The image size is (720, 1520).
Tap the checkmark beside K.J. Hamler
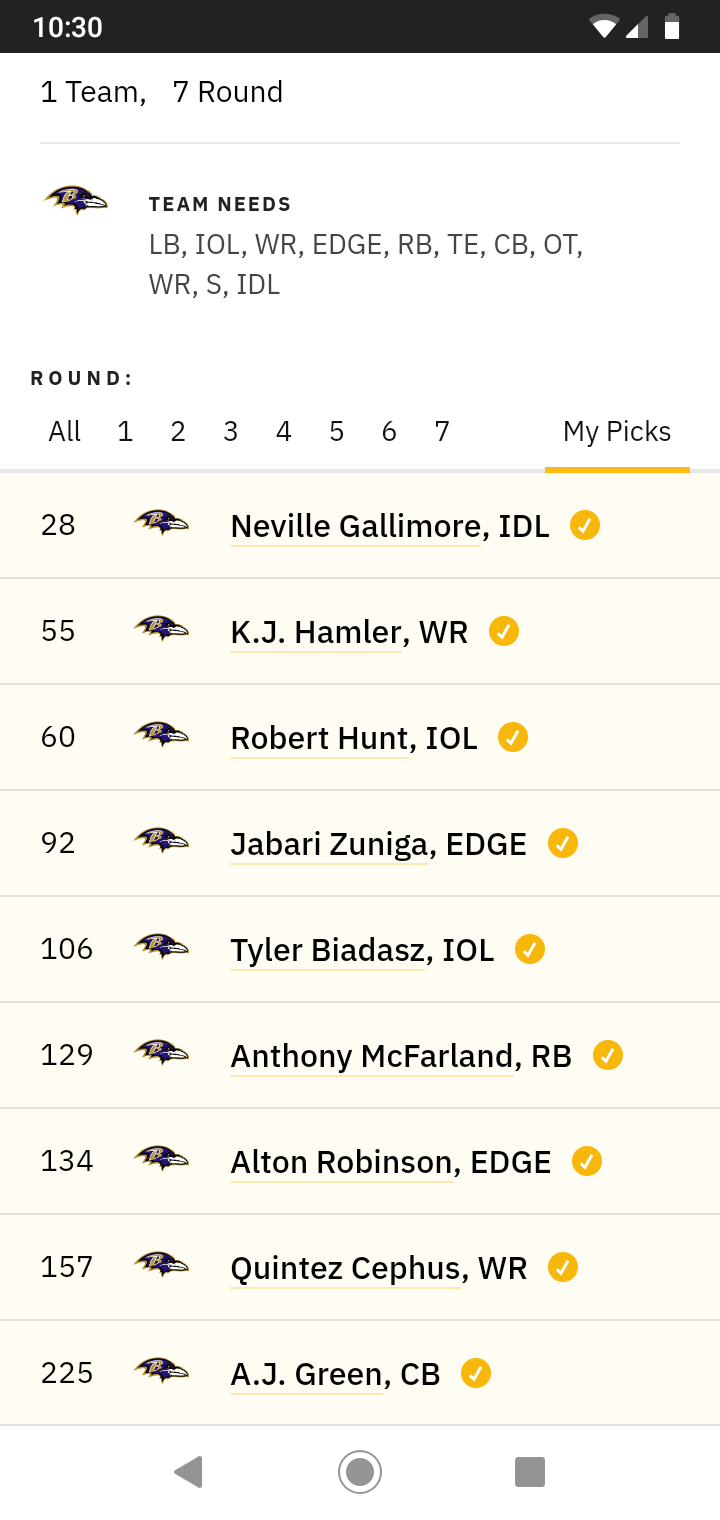pyautogui.click(x=504, y=631)
